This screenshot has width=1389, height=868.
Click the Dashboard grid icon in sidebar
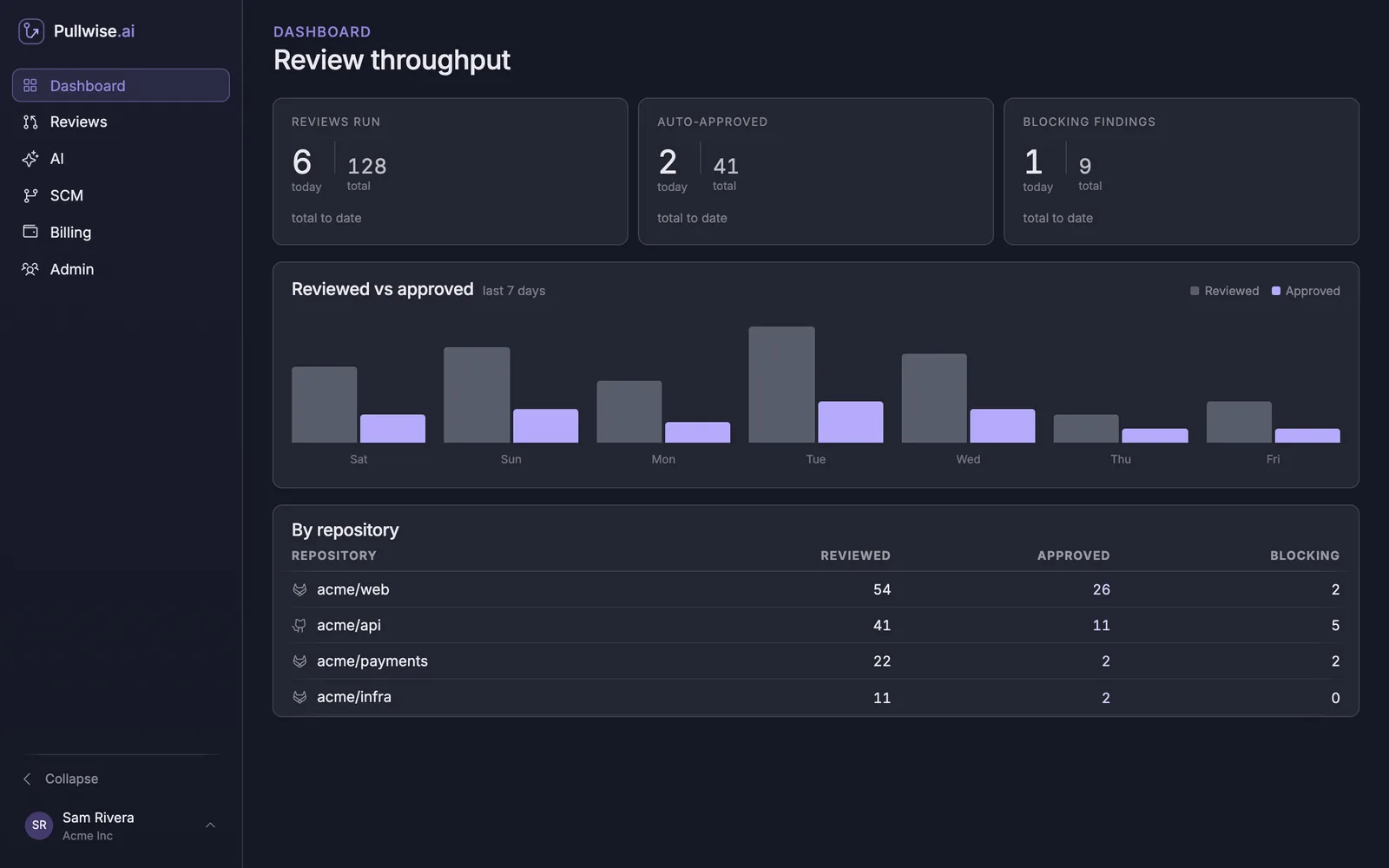pos(30,85)
